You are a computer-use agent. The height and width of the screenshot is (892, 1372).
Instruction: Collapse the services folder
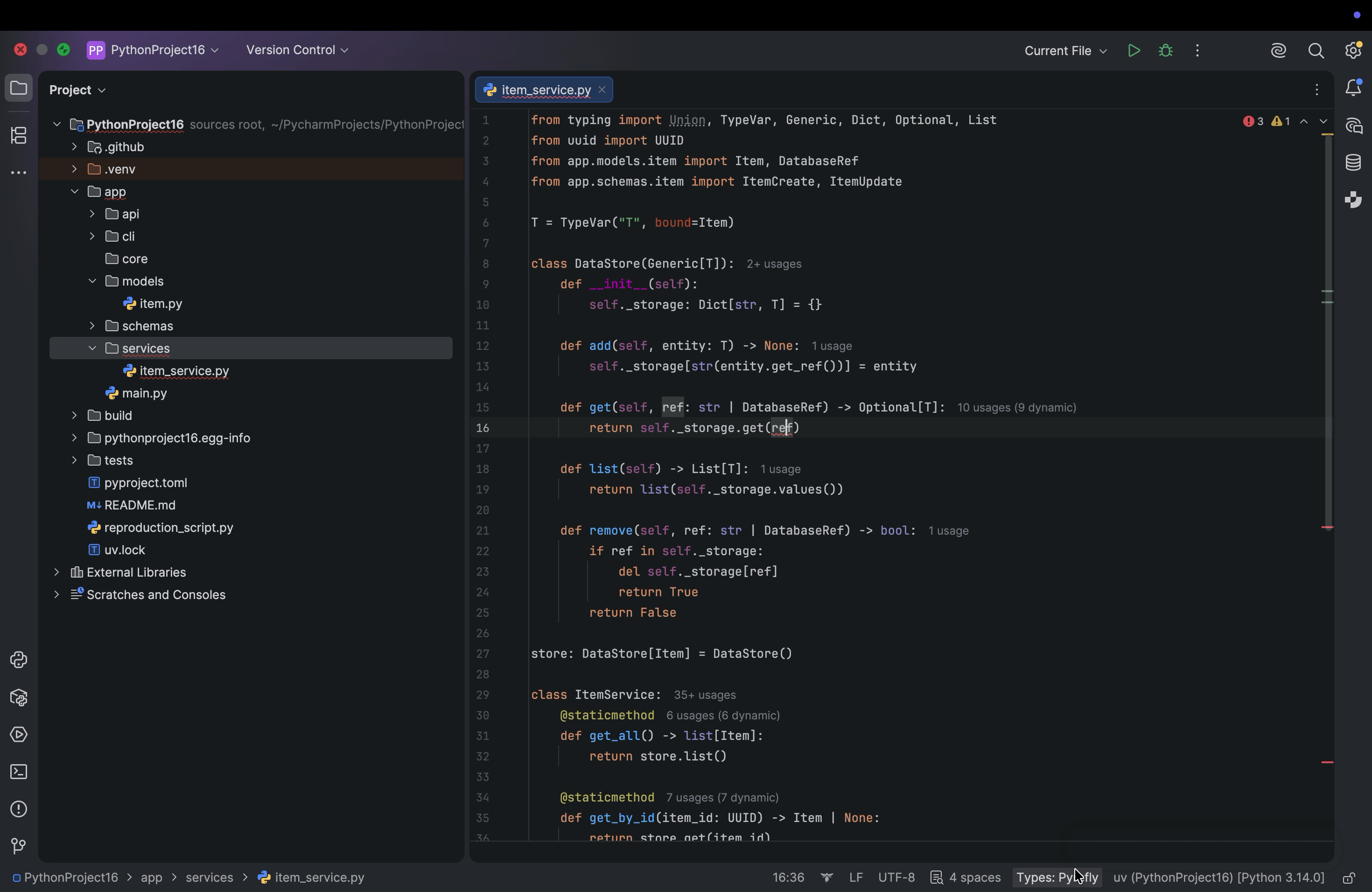click(x=92, y=348)
